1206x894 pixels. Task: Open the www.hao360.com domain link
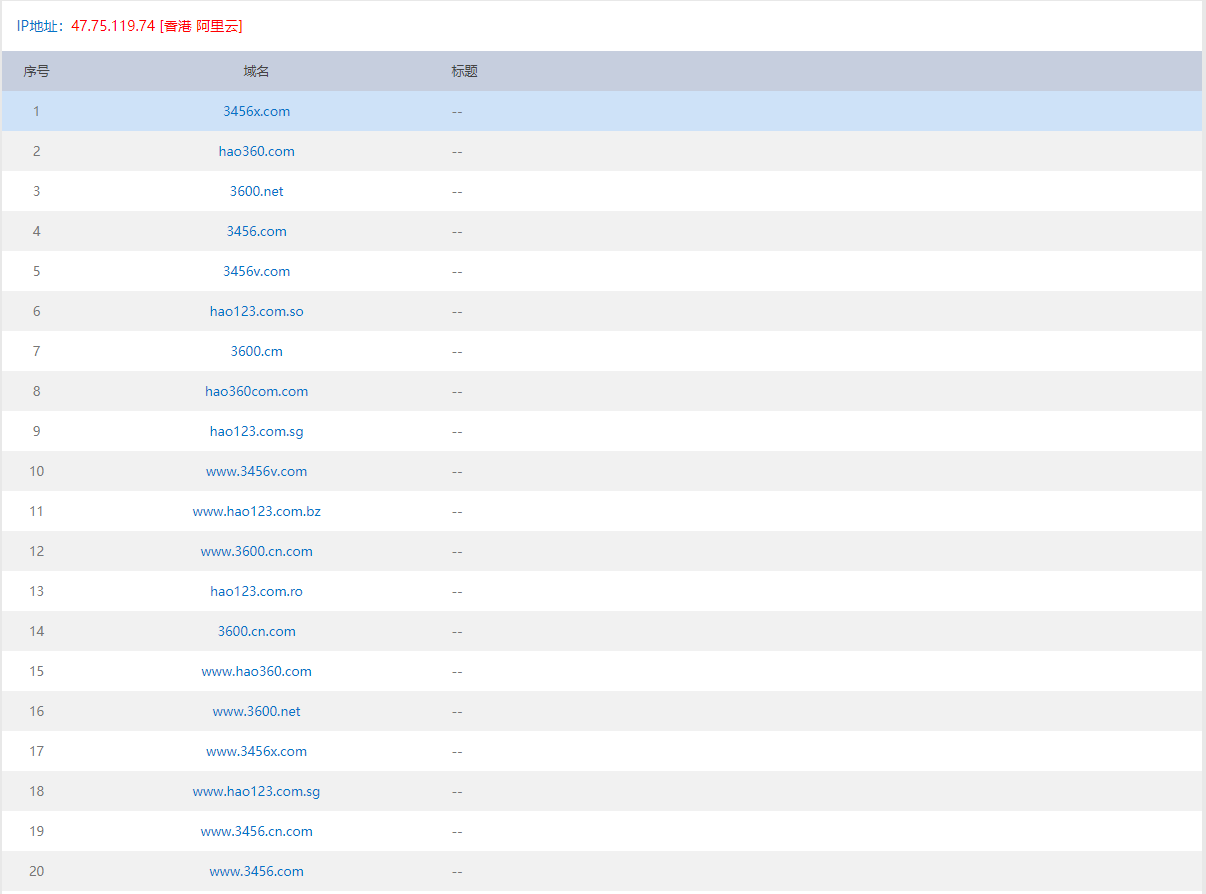click(x=256, y=671)
